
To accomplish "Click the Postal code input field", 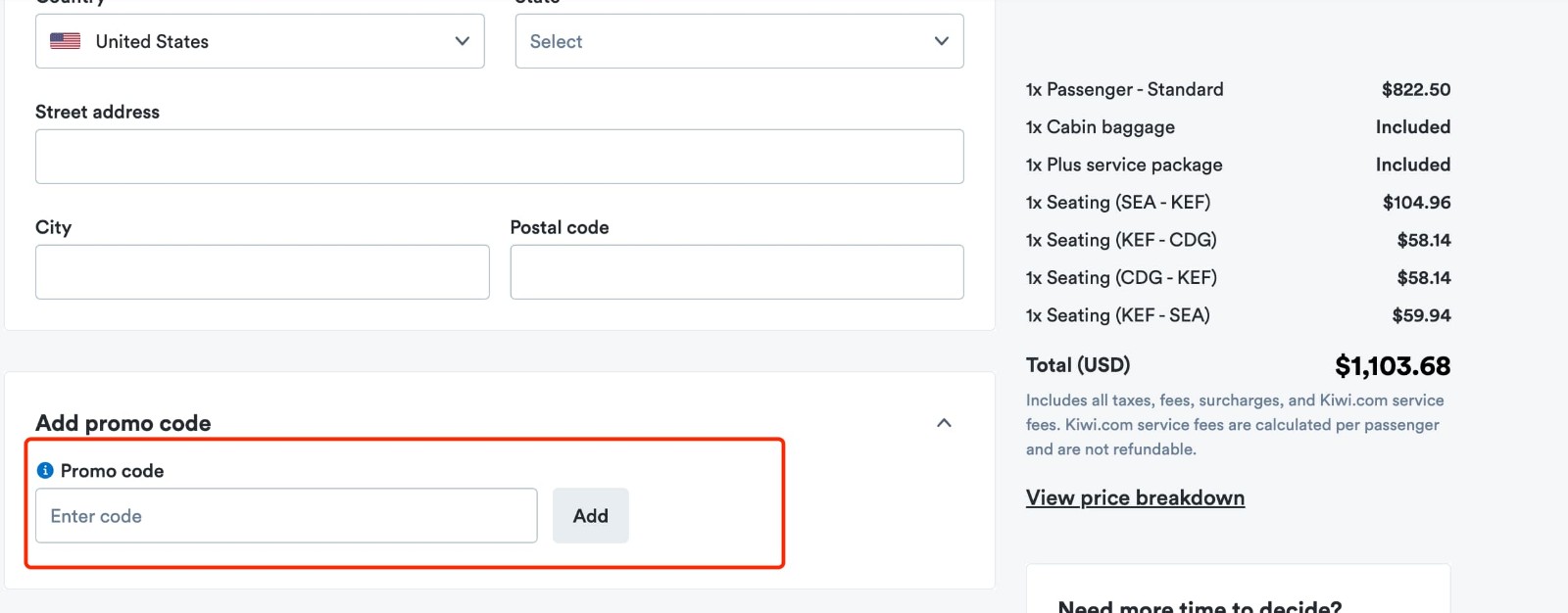I will (736, 271).
